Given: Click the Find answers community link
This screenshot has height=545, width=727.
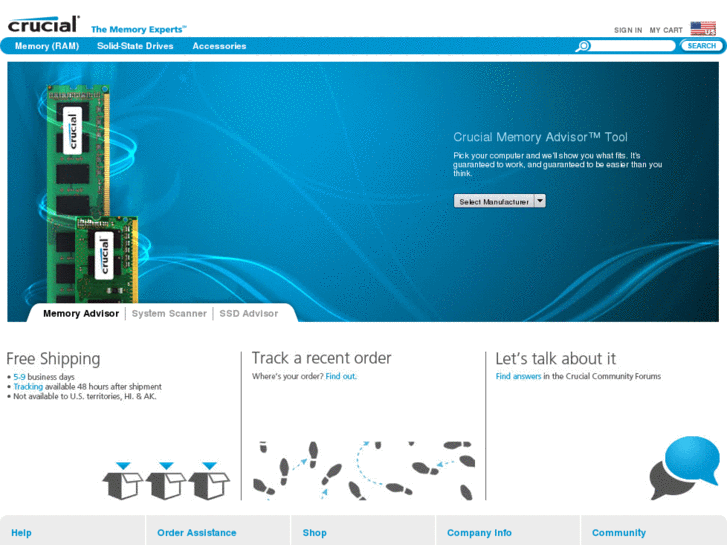Looking at the screenshot, I should click(x=518, y=376).
